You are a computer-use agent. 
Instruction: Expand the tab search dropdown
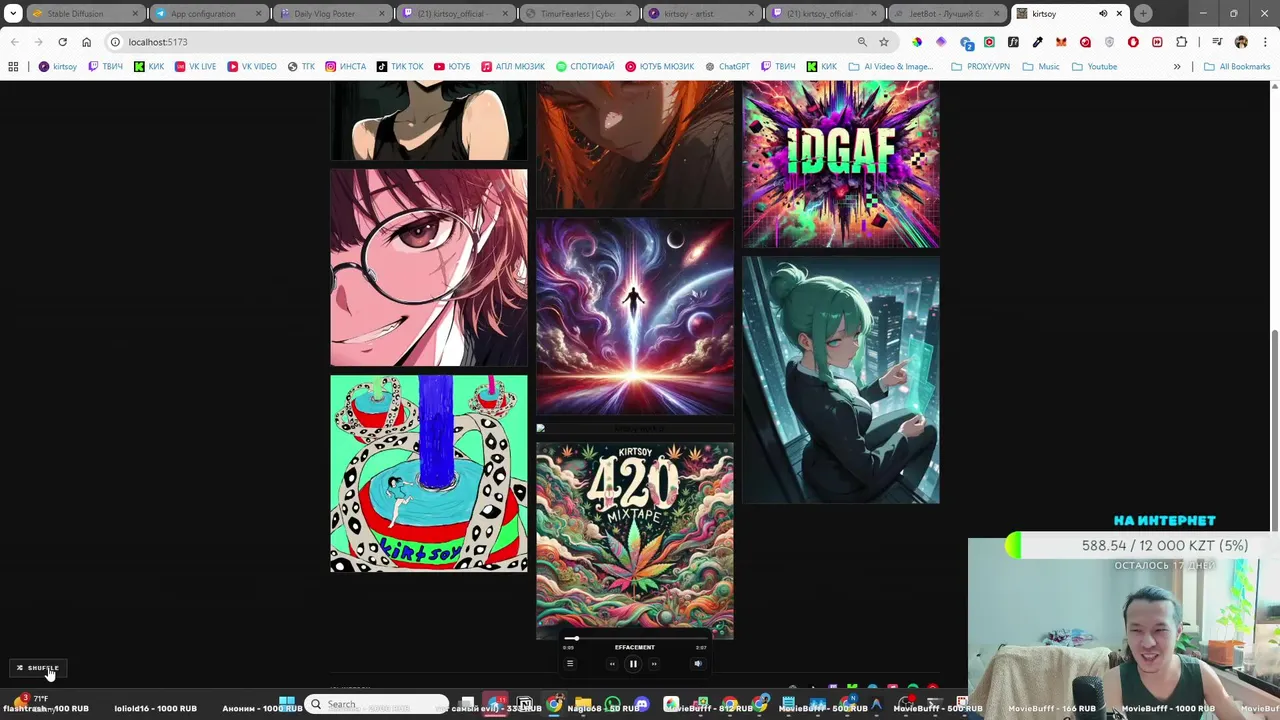(x=13, y=14)
